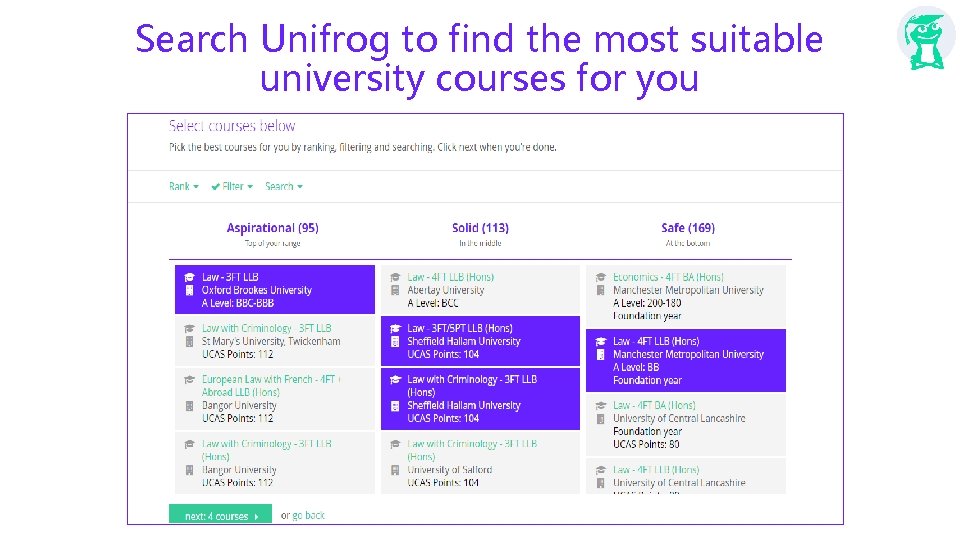
Task: Click building icon beside Abertay University
Action: [x=396, y=290]
